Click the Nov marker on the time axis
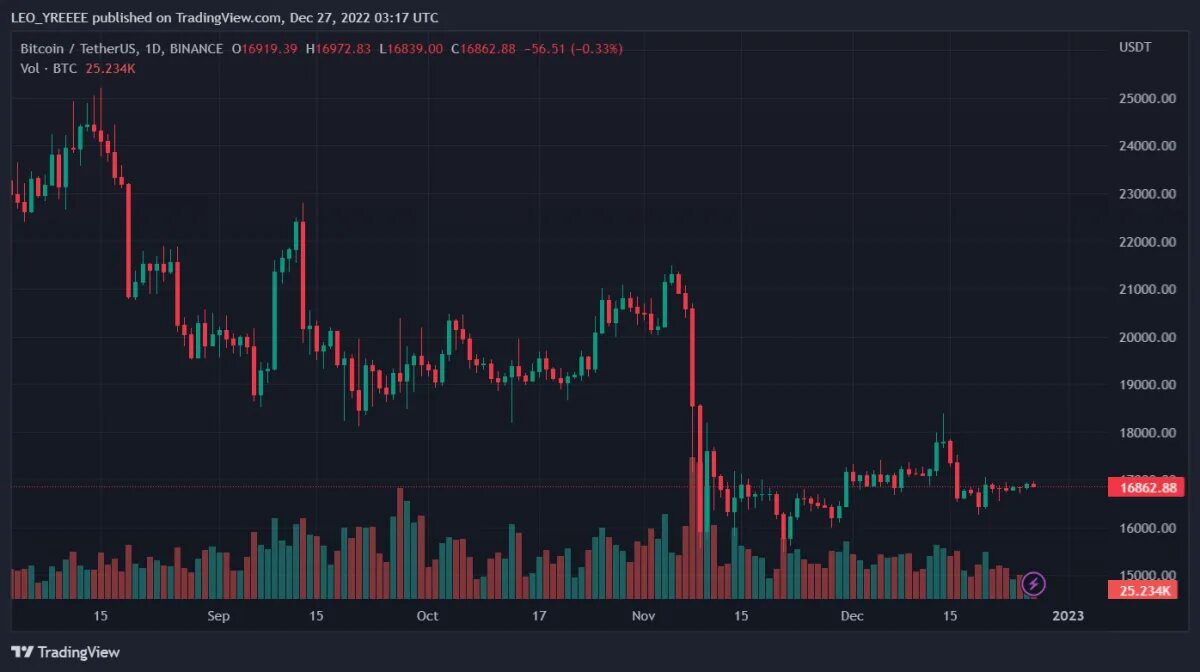Viewport: 1200px width, 672px height. coord(643,616)
